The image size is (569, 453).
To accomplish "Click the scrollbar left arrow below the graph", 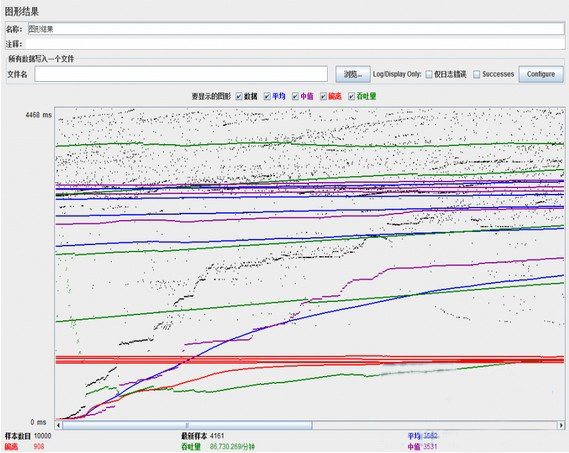I will 58,425.
